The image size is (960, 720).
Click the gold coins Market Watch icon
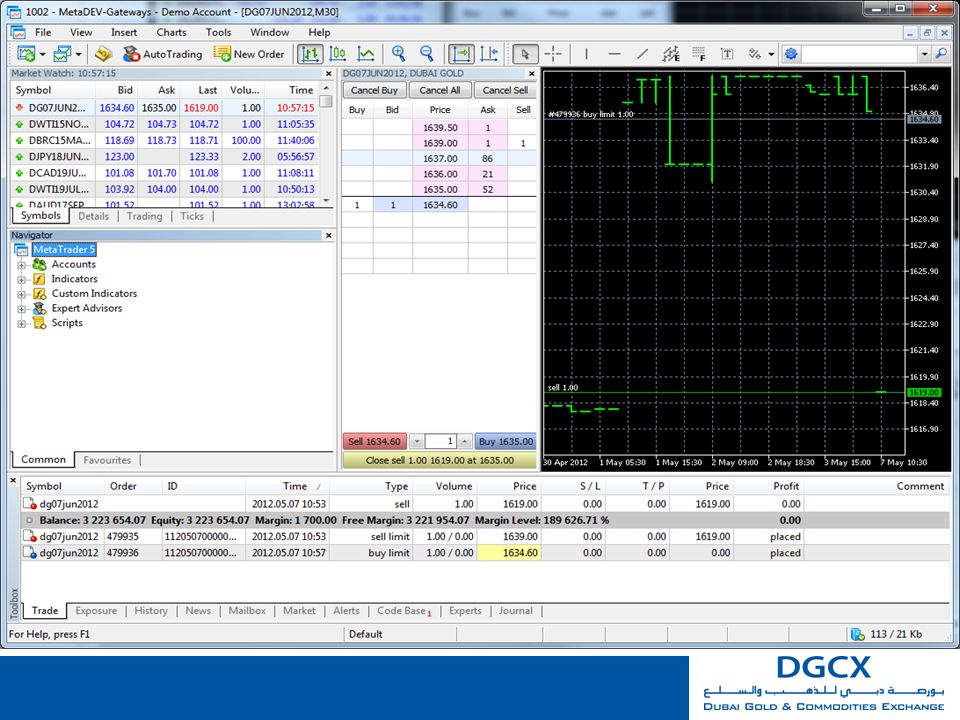[x=103, y=54]
